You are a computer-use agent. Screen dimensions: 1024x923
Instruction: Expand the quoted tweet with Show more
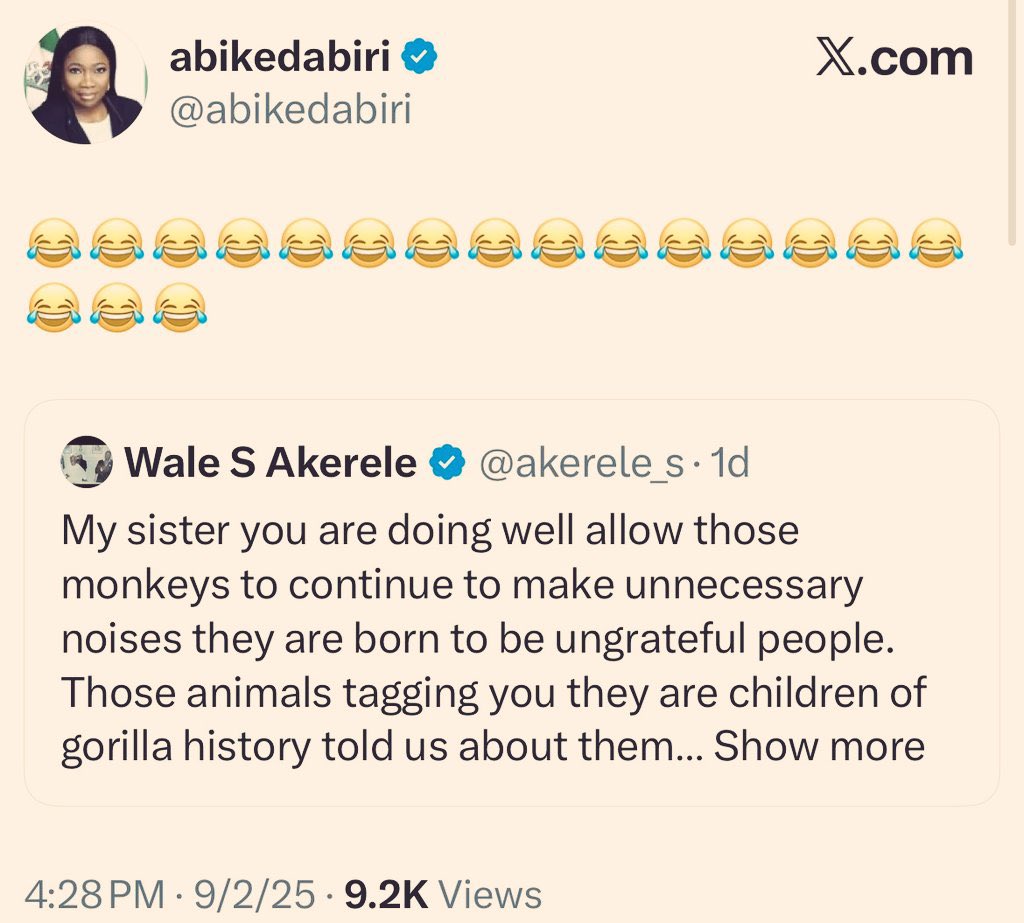pyautogui.click(x=819, y=746)
